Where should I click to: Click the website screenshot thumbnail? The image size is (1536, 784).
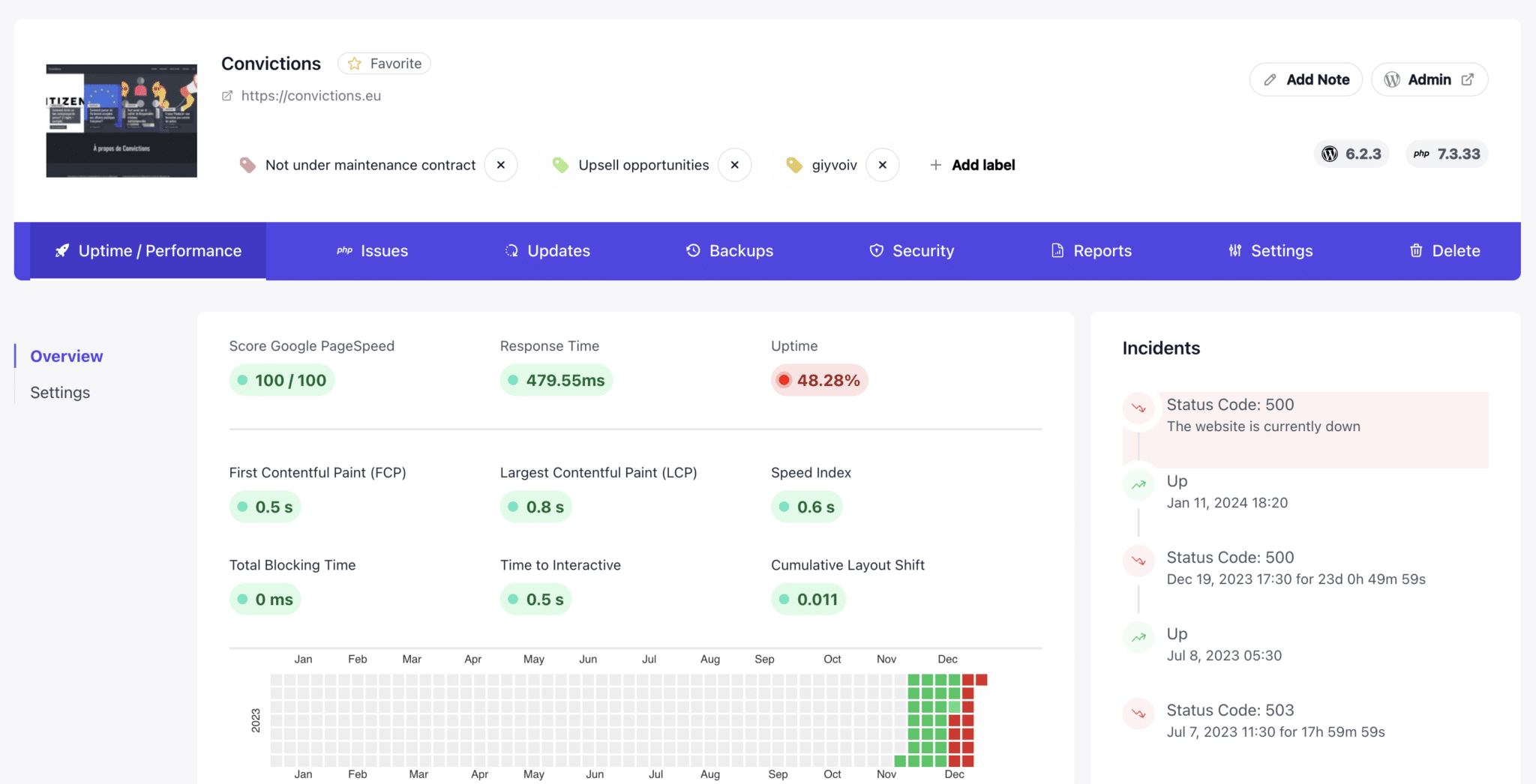(121, 121)
